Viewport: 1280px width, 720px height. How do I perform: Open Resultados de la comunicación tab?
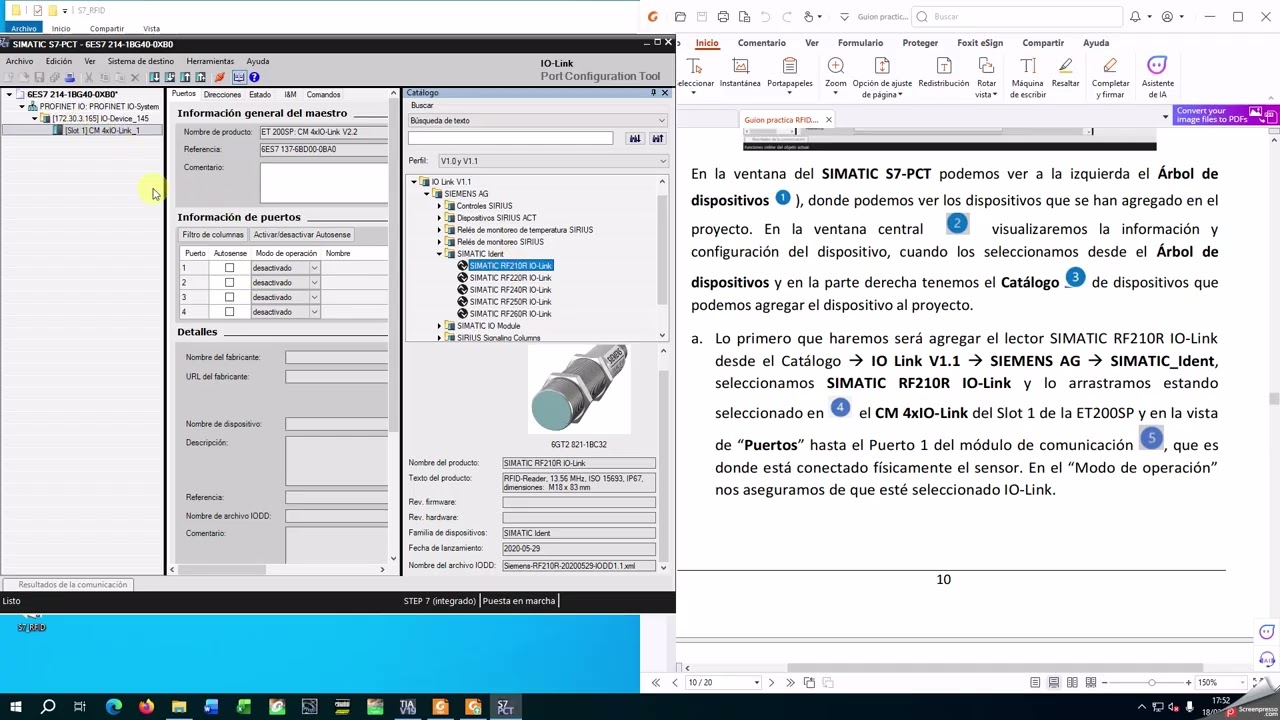[72, 584]
